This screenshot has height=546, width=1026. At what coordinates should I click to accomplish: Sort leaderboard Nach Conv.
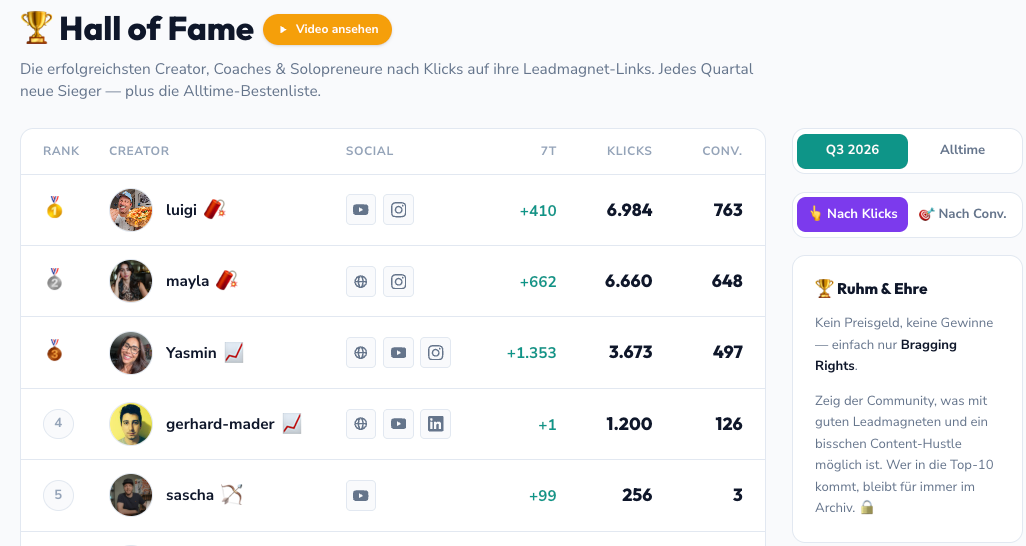[x=963, y=214]
